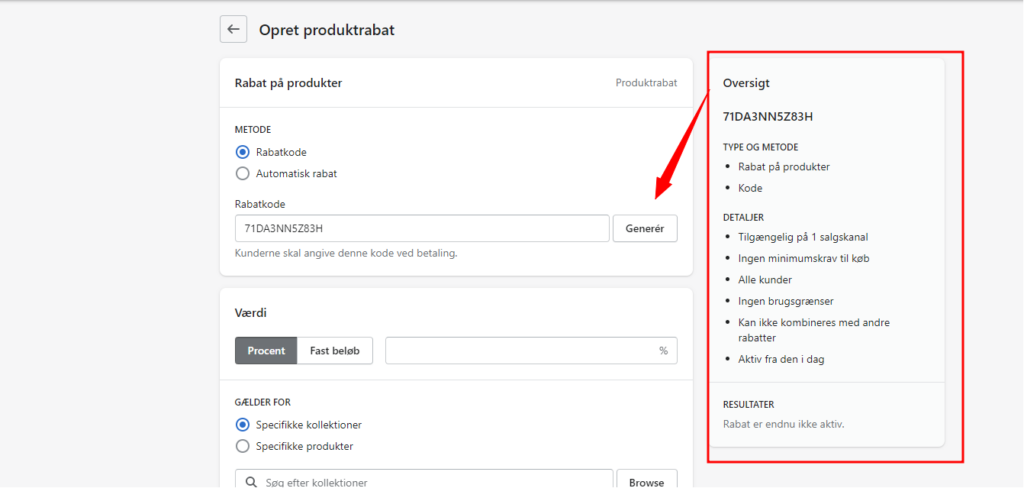This screenshot has width=1024, height=488.
Task: Go back using the arrow button
Action: coord(233,29)
